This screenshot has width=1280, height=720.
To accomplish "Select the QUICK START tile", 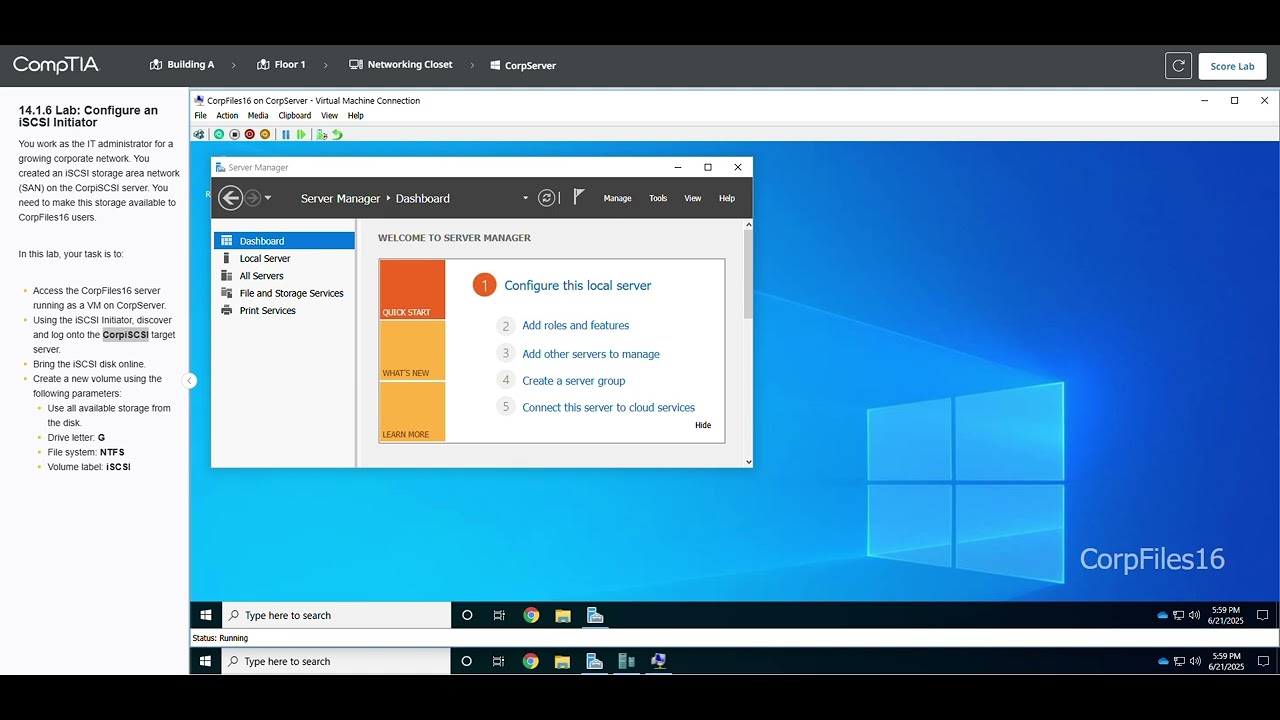I will (x=412, y=290).
